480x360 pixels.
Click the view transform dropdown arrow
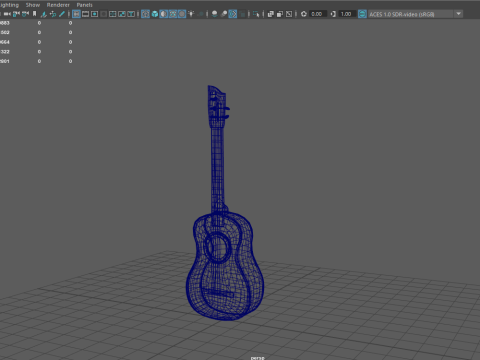coord(459,14)
